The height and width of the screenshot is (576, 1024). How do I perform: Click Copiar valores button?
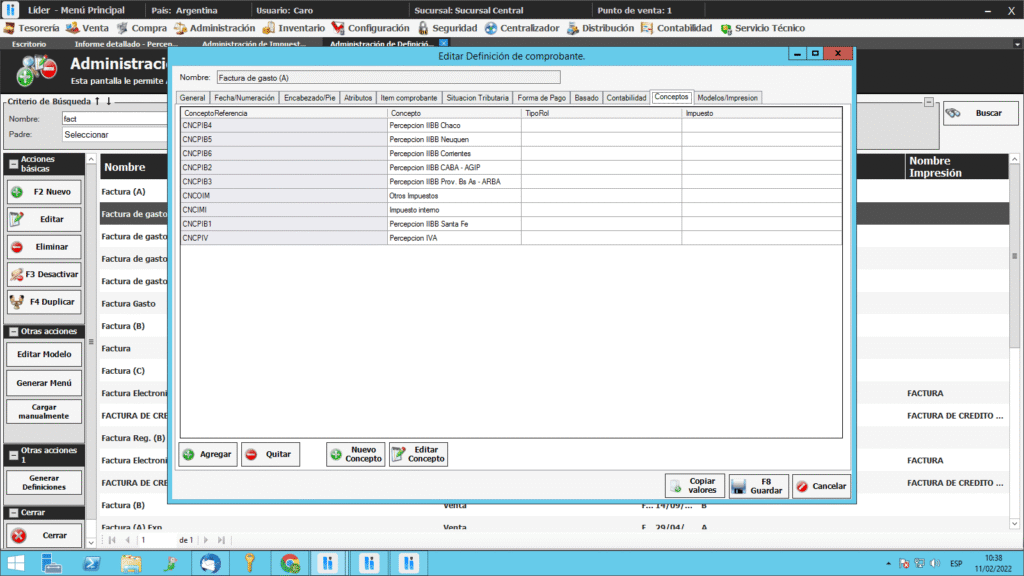point(694,486)
